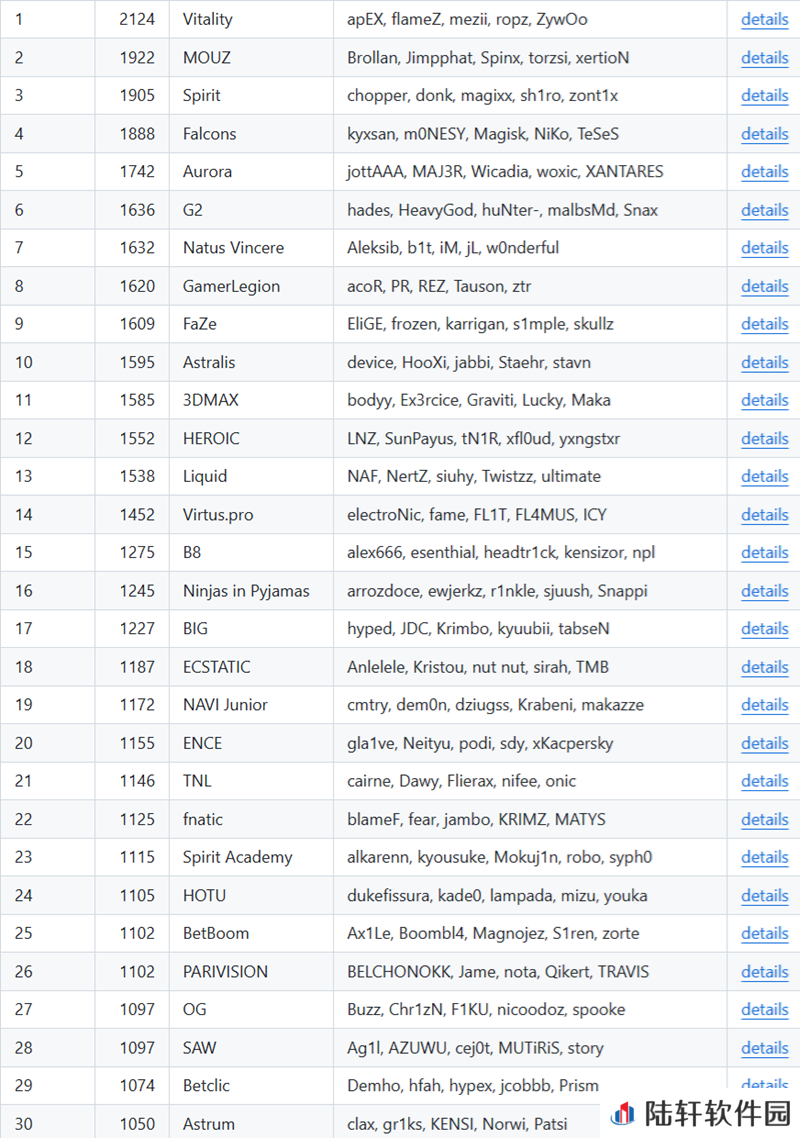Click team name Astrum
This screenshot has height=1138, width=800.
point(209,1125)
